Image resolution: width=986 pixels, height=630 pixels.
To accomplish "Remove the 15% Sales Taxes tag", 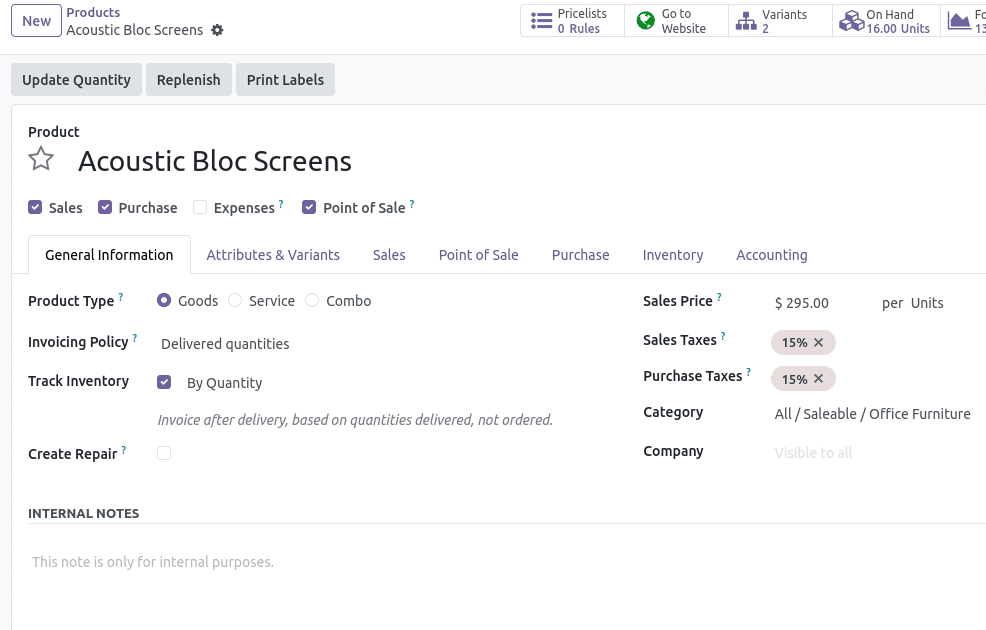I will (x=818, y=343).
